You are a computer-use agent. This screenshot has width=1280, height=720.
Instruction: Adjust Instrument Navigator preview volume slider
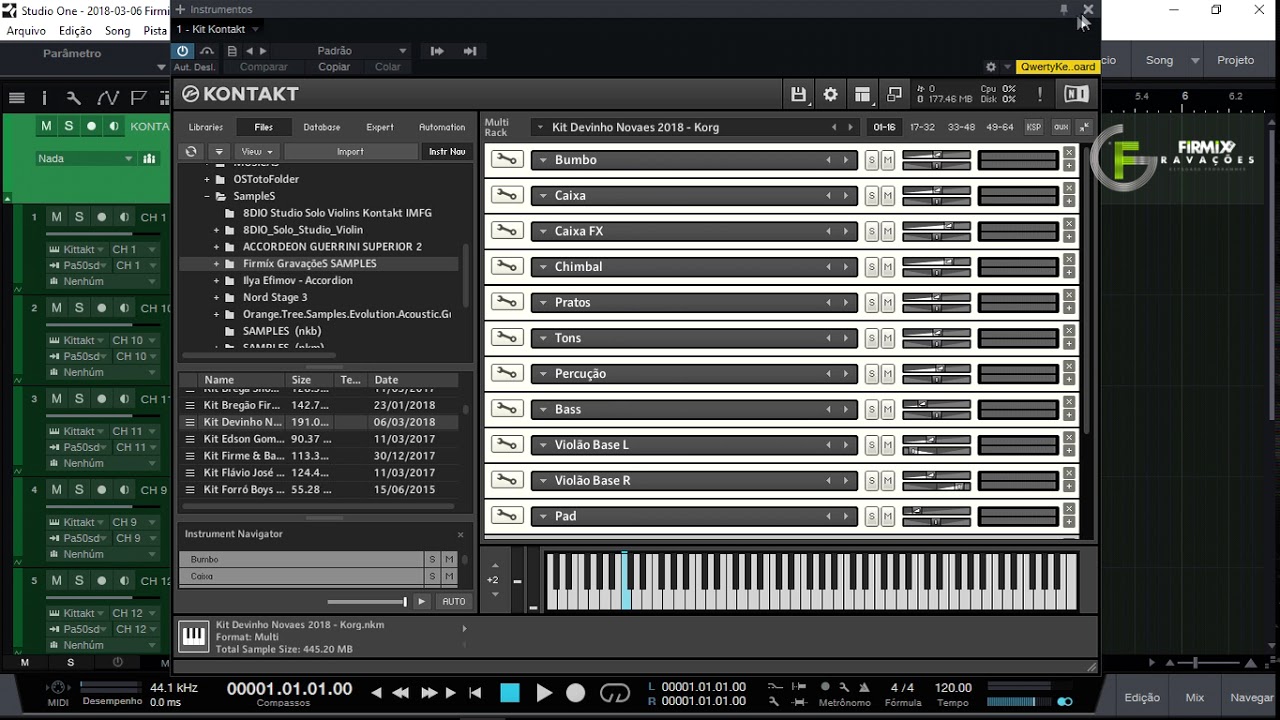pos(367,601)
